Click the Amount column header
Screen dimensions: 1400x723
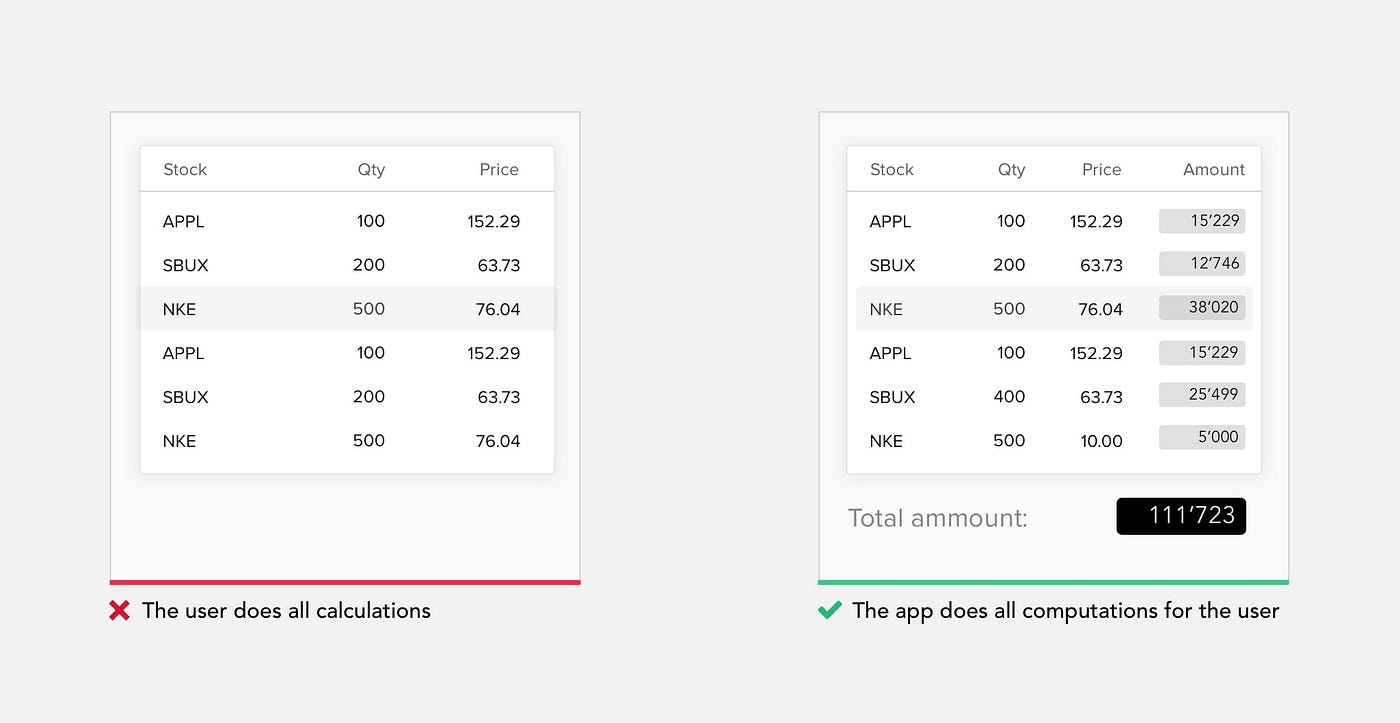pos(1214,169)
